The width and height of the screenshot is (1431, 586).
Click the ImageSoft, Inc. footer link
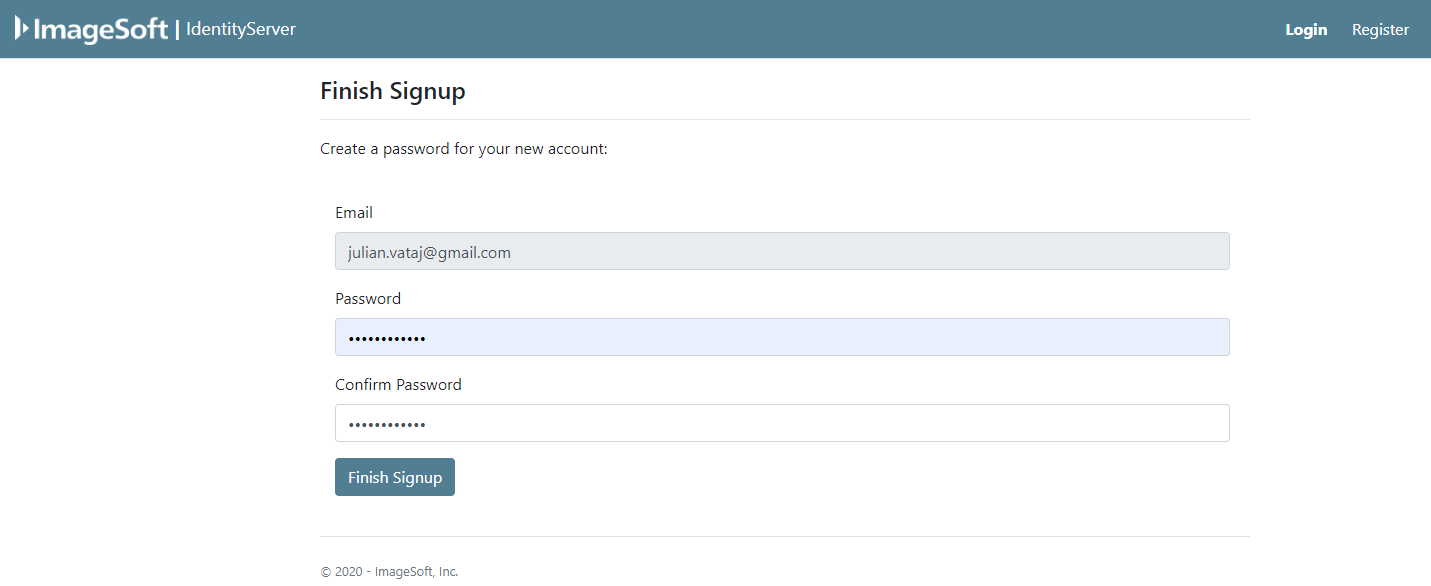pos(415,570)
